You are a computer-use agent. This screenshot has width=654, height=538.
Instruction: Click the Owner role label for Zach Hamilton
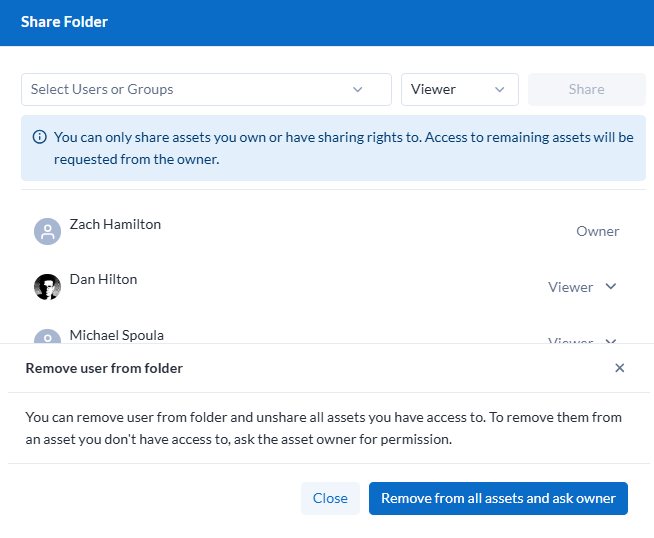pyautogui.click(x=597, y=231)
